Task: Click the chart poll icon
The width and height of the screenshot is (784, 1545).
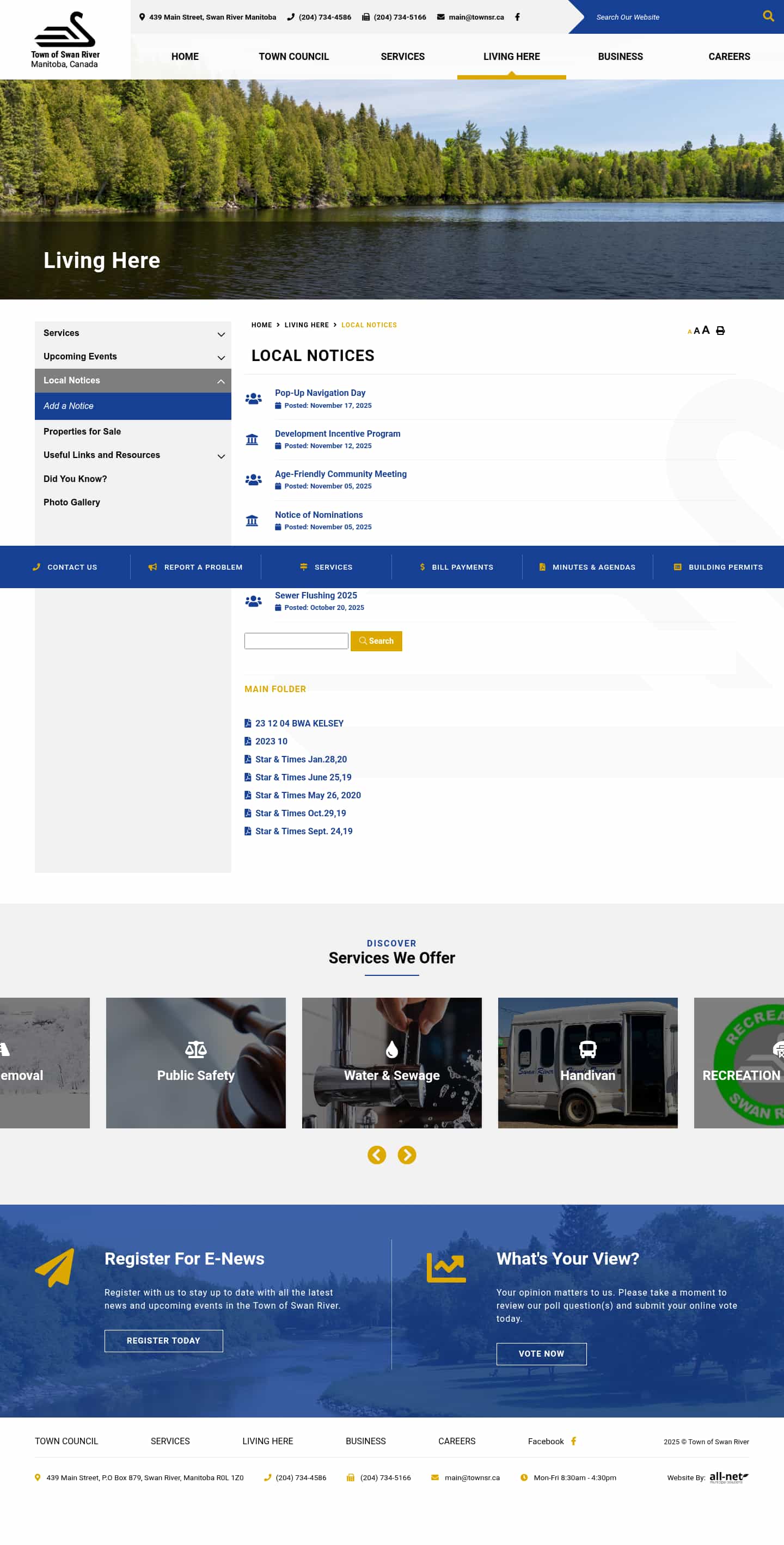Action: [446, 1267]
